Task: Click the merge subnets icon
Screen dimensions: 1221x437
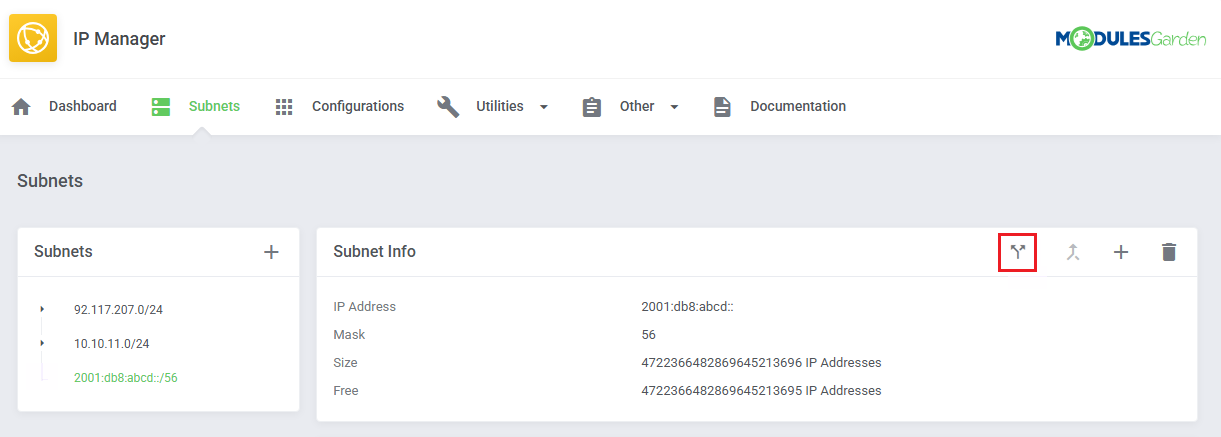Action: tap(1073, 252)
